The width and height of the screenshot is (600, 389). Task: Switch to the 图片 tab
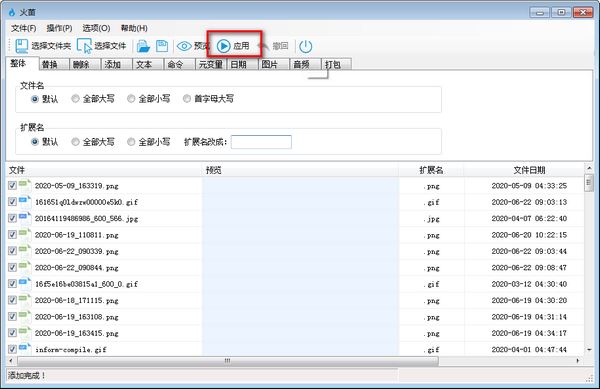274,64
